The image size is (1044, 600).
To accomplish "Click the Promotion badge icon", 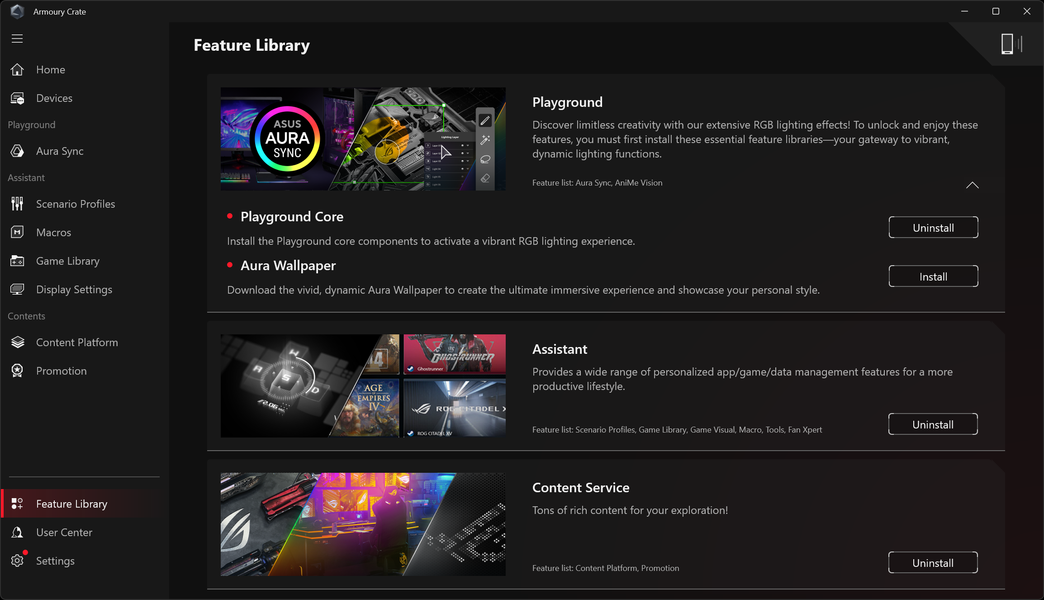I will 17,371.
